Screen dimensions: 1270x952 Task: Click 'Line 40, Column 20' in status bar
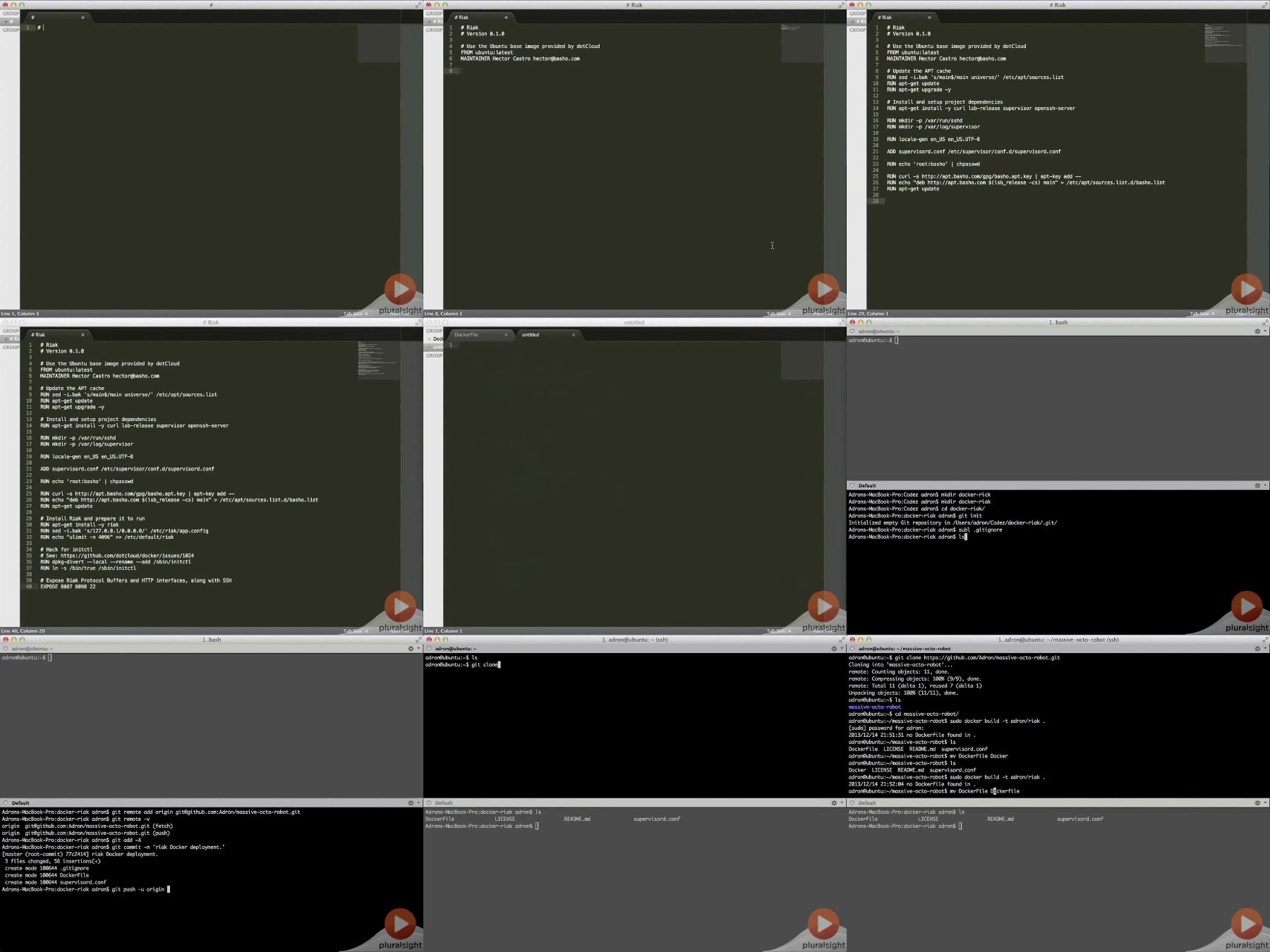click(23, 631)
